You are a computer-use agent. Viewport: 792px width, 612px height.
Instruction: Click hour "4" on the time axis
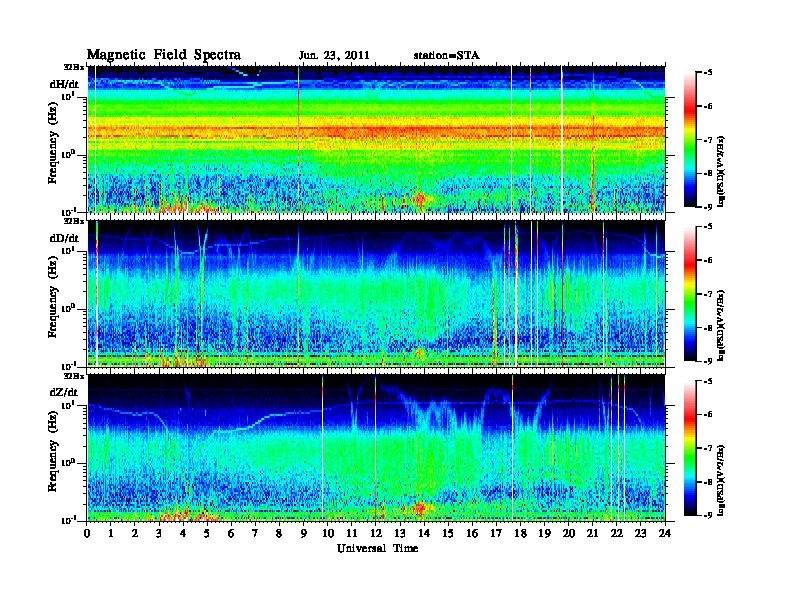coord(183,533)
